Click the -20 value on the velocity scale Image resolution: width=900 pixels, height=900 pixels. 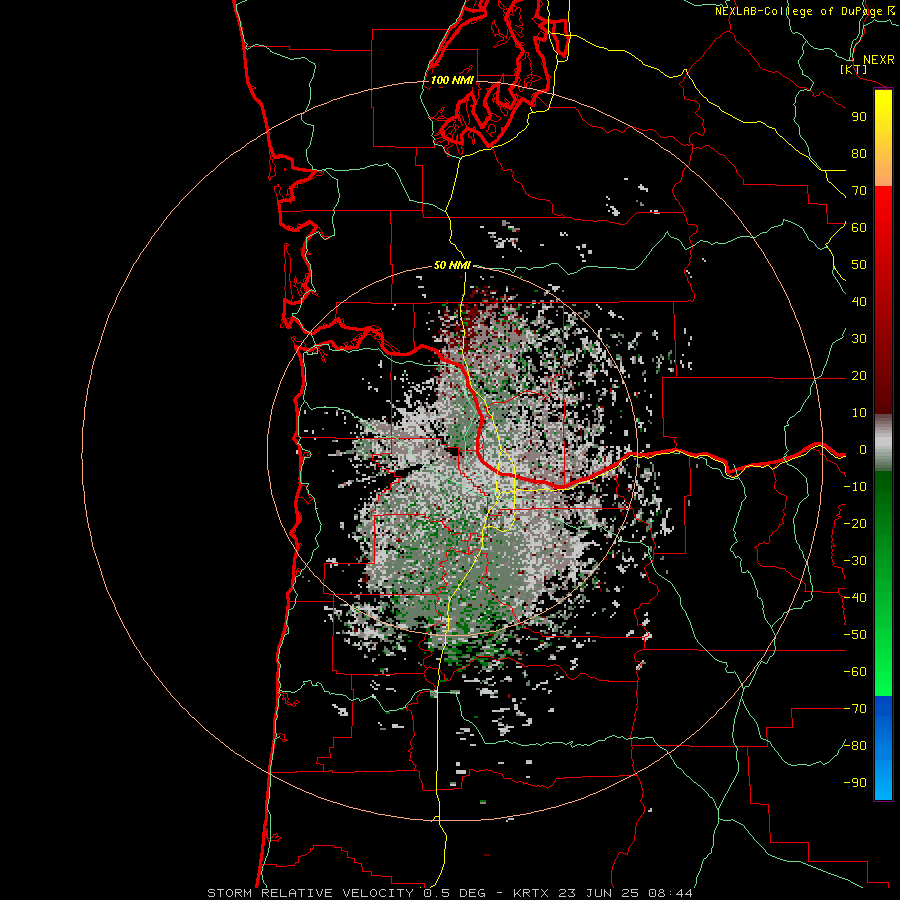(855, 523)
